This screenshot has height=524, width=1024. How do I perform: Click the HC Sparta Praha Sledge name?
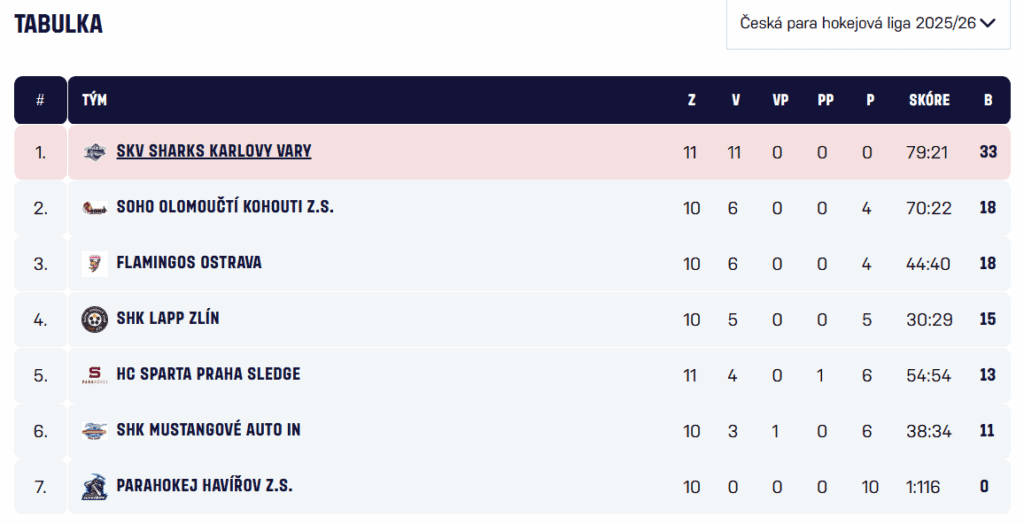tap(208, 374)
